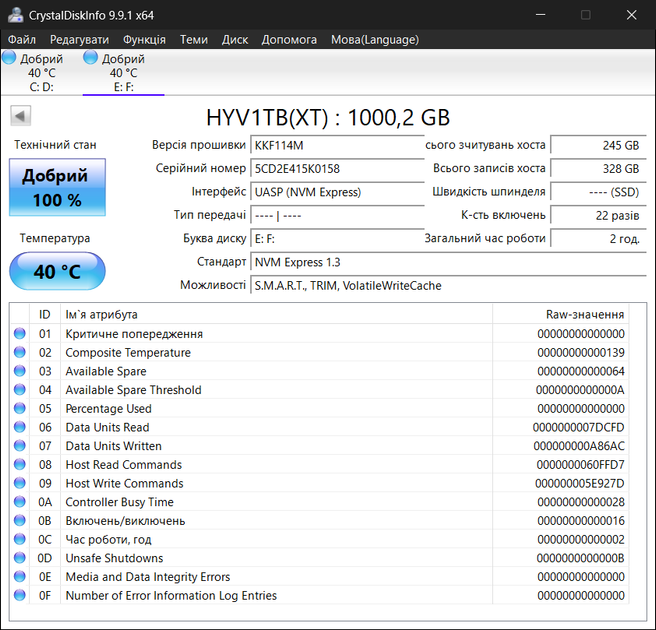Image resolution: width=656 pixels, height=630 pixels.
Task: Select the Host Read Commands raw value 0000000060FFD7
Action: (x=580, y=465)
